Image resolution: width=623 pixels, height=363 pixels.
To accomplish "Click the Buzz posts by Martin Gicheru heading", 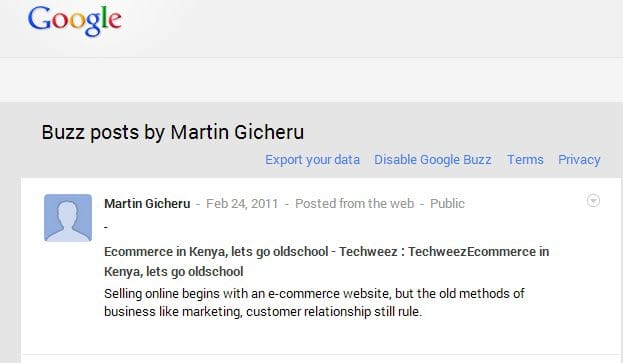I will point(173,132).
